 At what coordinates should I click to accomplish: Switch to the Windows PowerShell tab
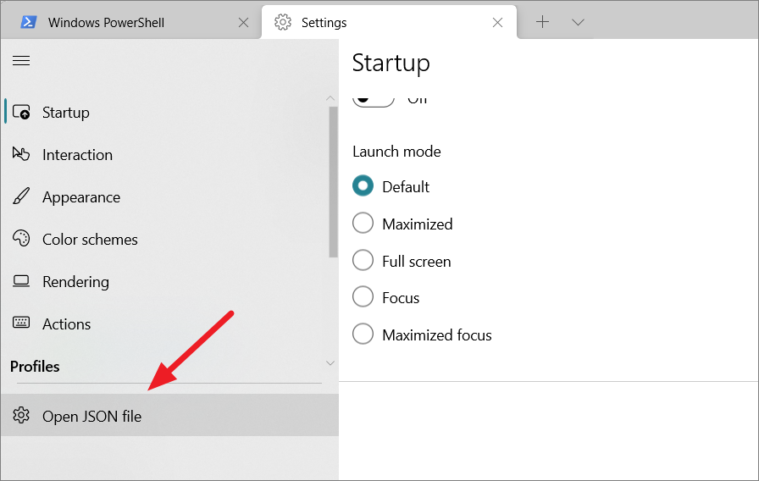point(131,22)
